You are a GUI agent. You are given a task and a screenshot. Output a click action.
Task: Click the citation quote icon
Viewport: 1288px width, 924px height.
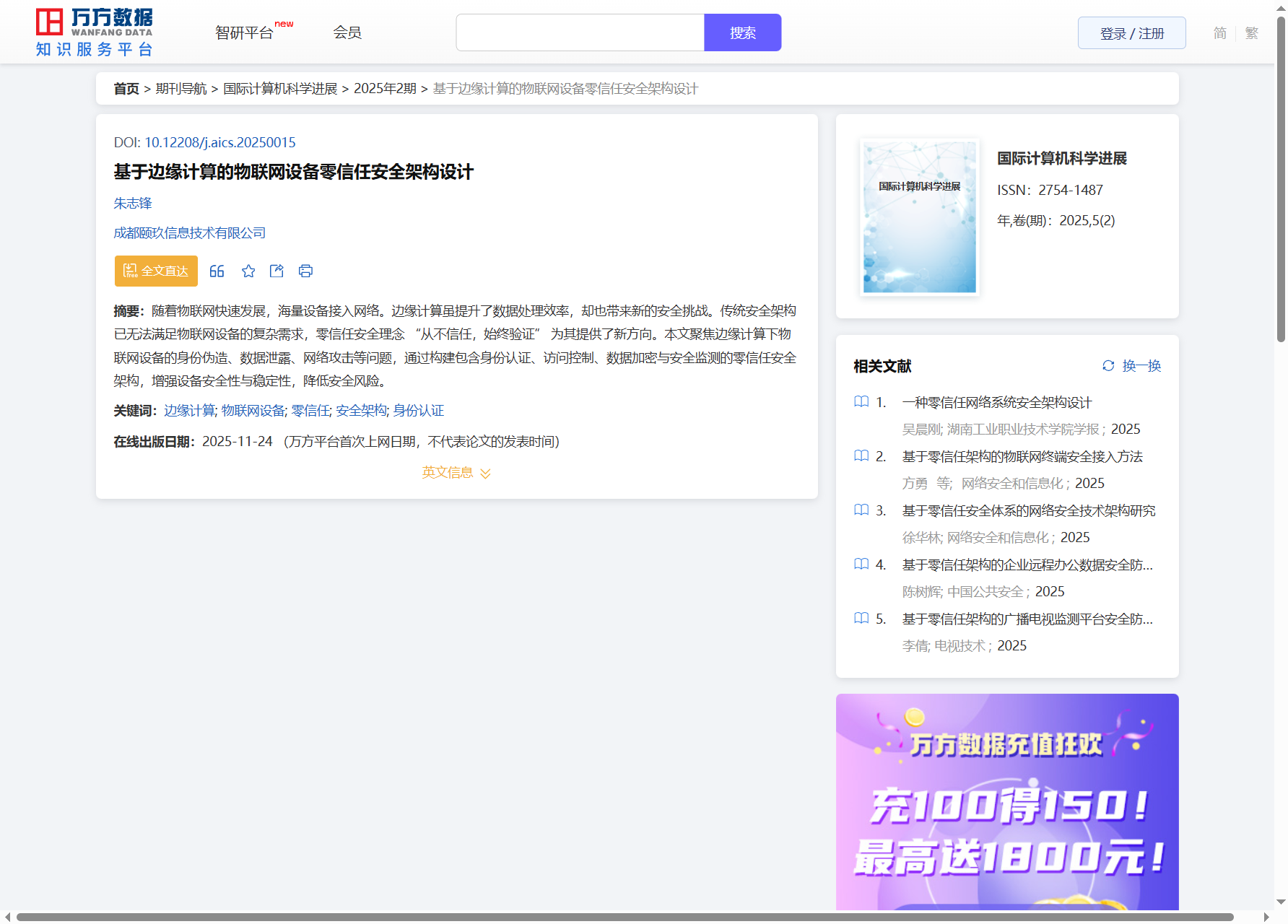coord(217,271)
